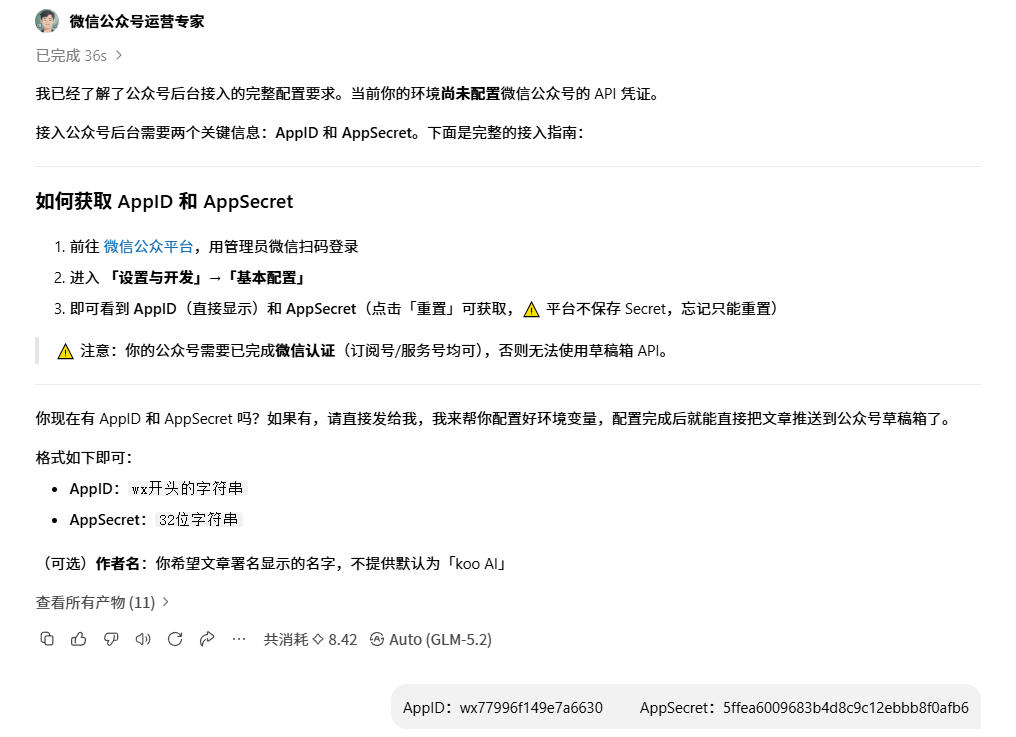Open the 微信公众平台 link

pos(148,247)
